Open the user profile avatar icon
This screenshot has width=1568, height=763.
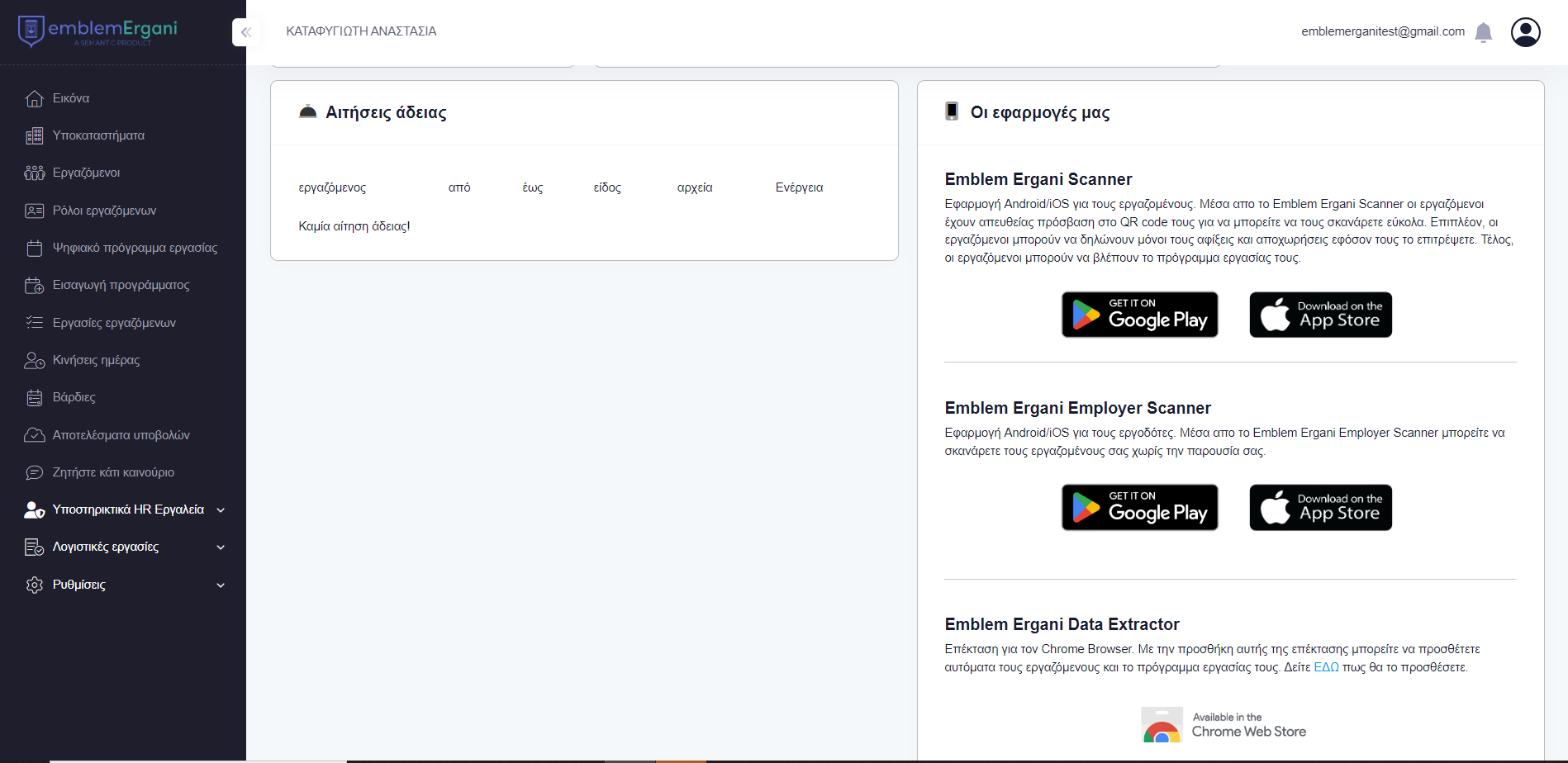pos(1525,32)
